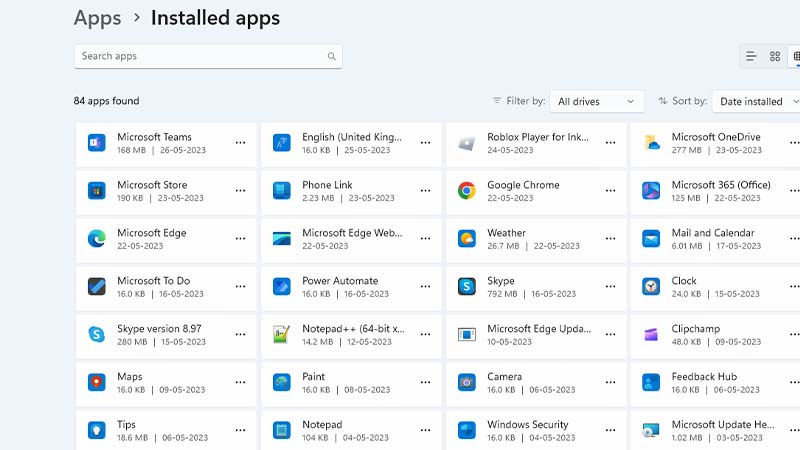Screen dimensions: 800x450
Task: Open more options for Maps
Action: 240,383
